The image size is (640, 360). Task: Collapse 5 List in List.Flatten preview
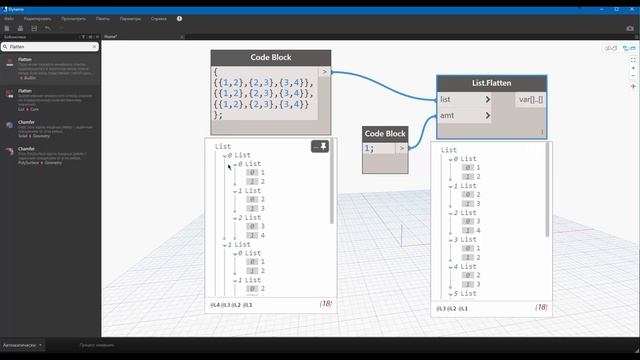(x=451, y=294)
